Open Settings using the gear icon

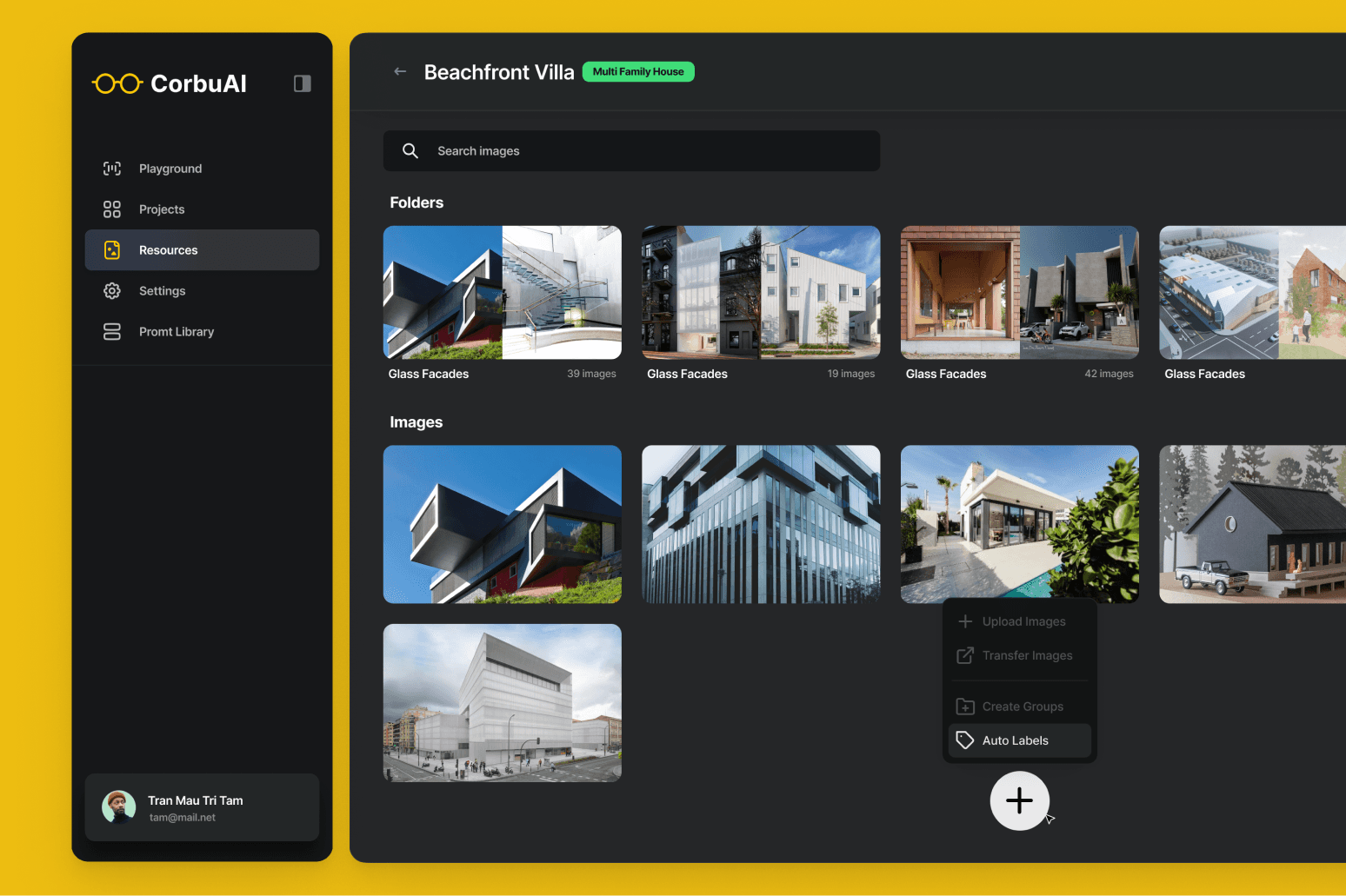(111, 290)
